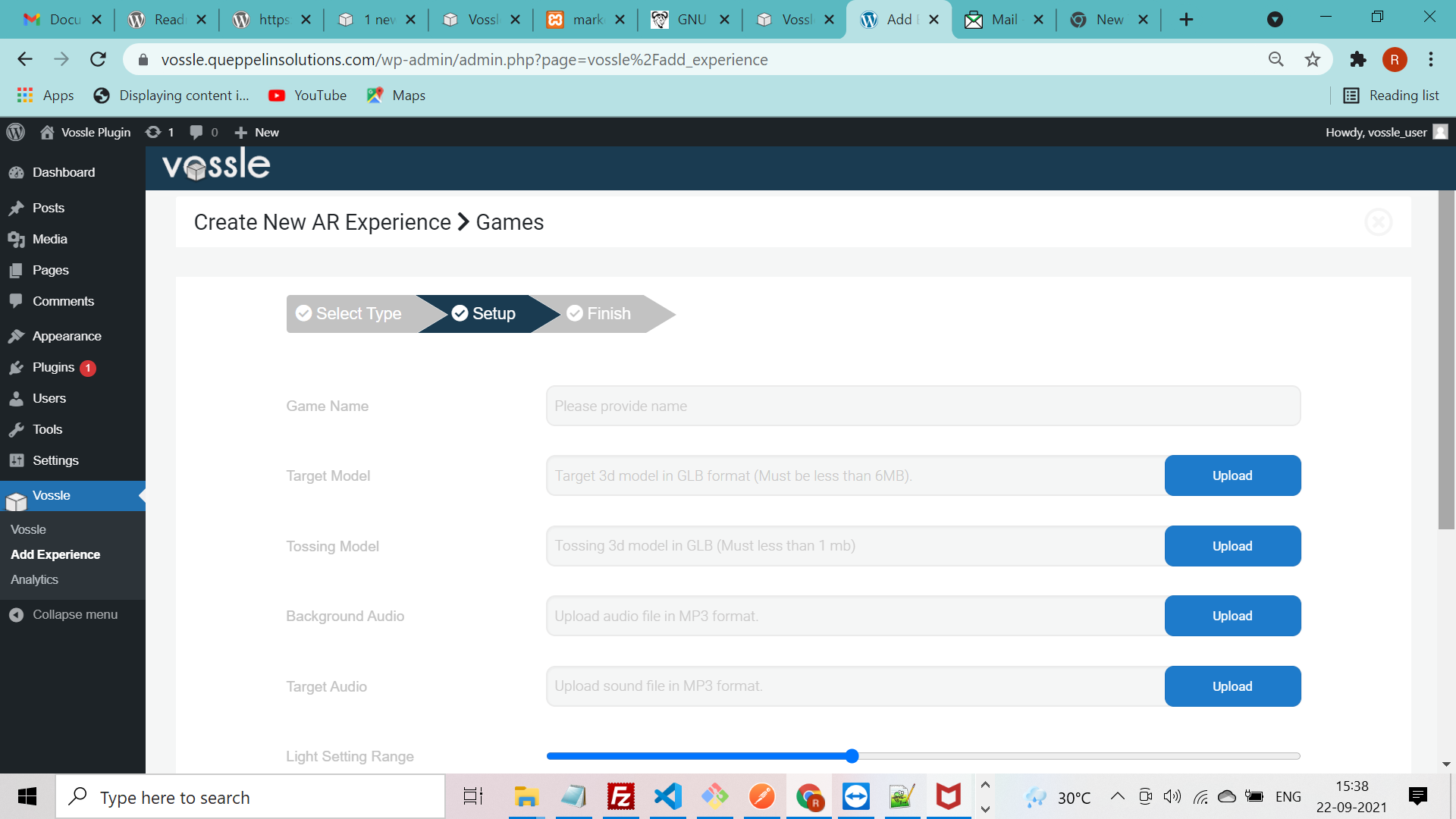
Task: Open Howdy, vossle_user account menu
Action: pos(1386,132)
